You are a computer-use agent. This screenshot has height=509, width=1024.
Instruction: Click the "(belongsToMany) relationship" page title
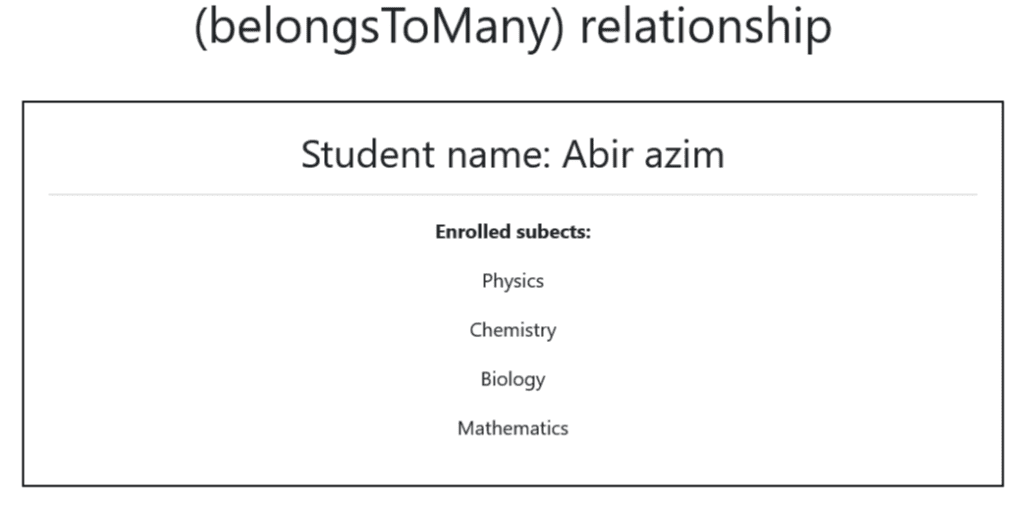point(512,27)
